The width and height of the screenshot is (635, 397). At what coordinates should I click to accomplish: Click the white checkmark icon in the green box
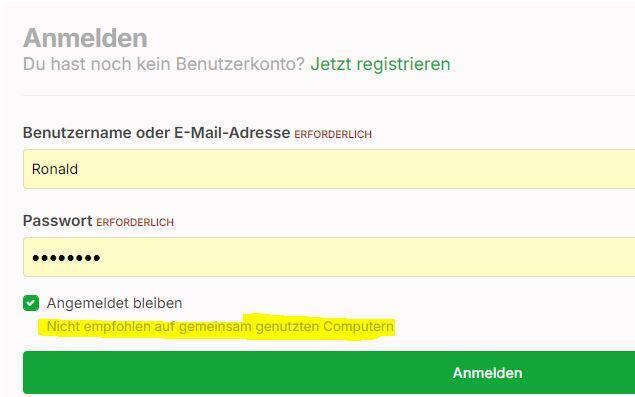(x=31, y=303)
